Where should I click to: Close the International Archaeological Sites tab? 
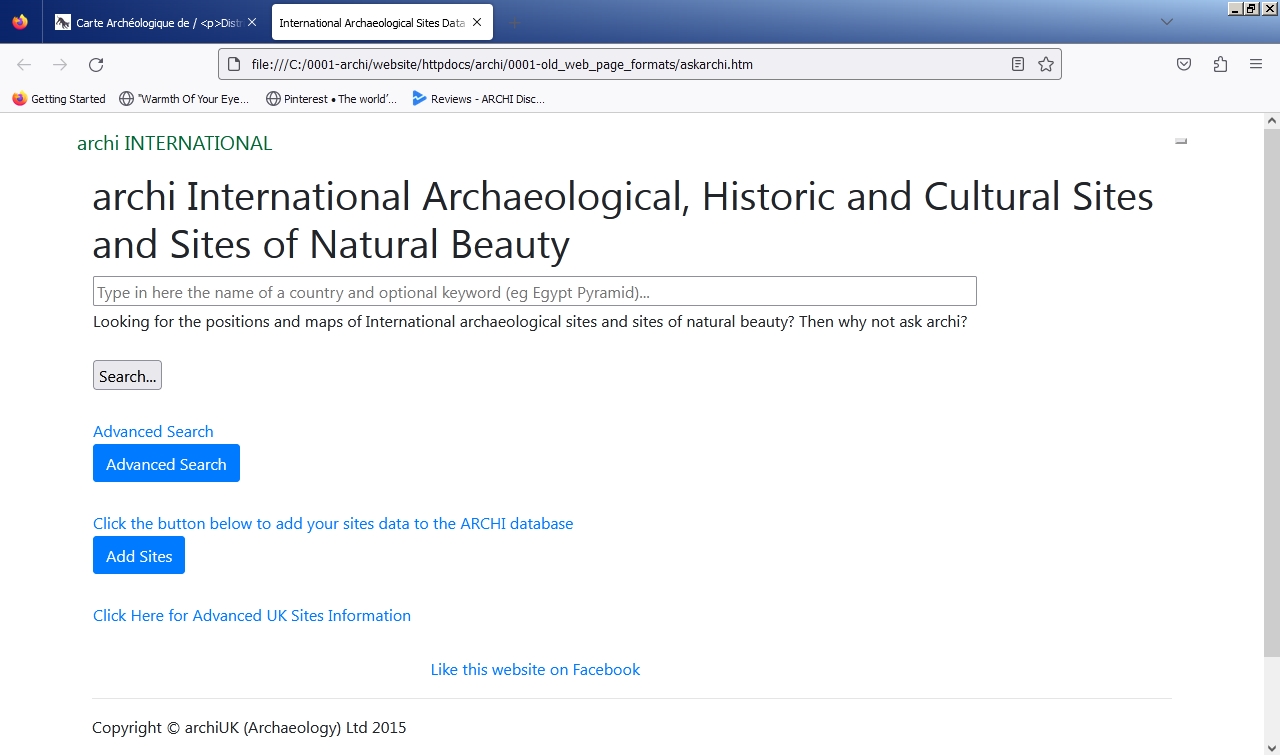(x=478, y=22)
